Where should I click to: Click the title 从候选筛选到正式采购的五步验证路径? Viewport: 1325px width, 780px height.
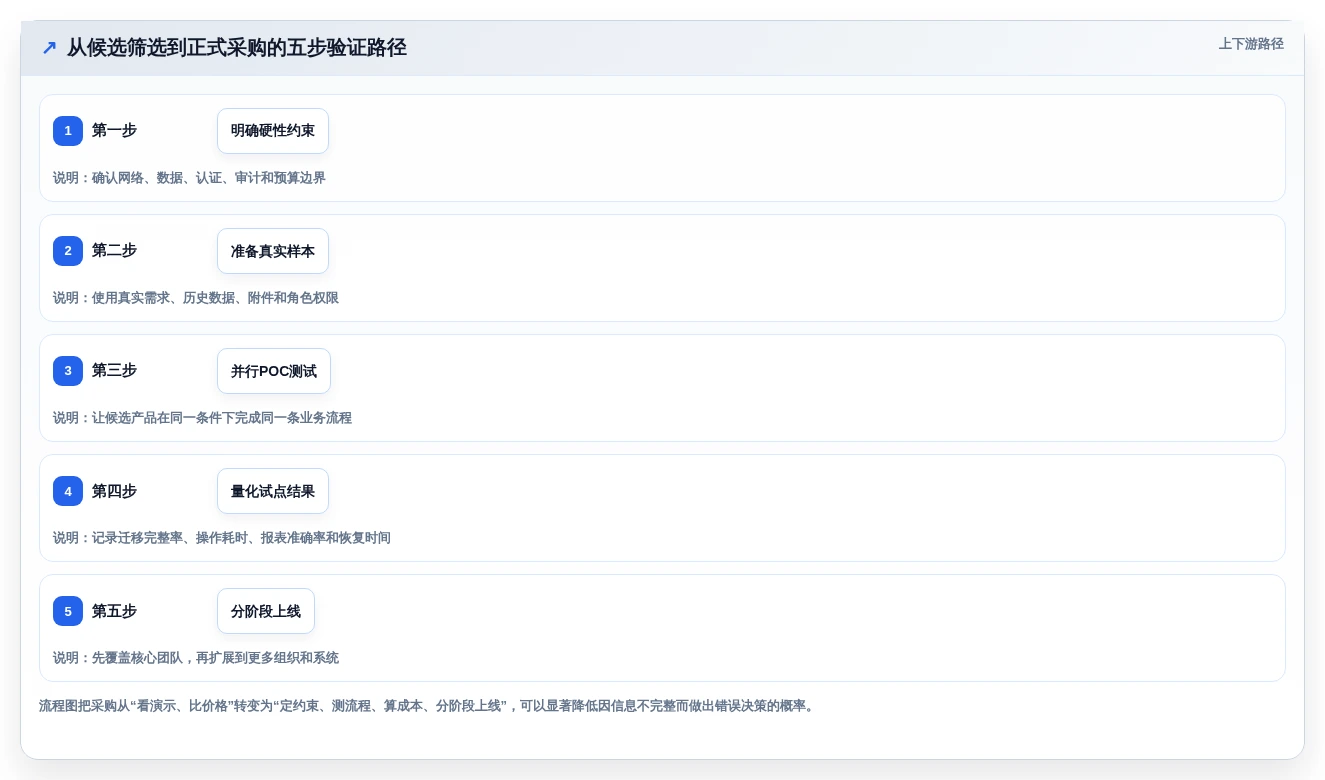pos(237,48)
